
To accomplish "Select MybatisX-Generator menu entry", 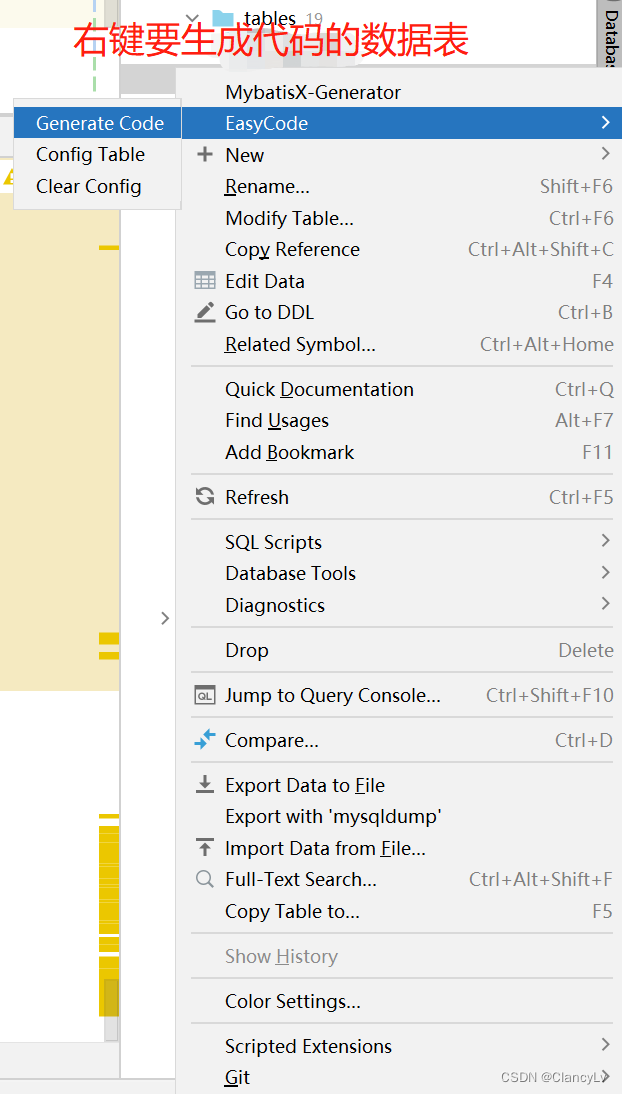I will click(401, 92).
